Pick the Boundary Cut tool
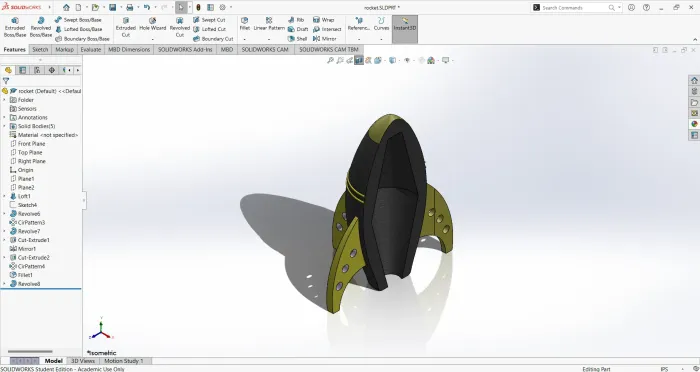Image resolution: width=700 pixels, height=372 pixels. coord(213,39)
